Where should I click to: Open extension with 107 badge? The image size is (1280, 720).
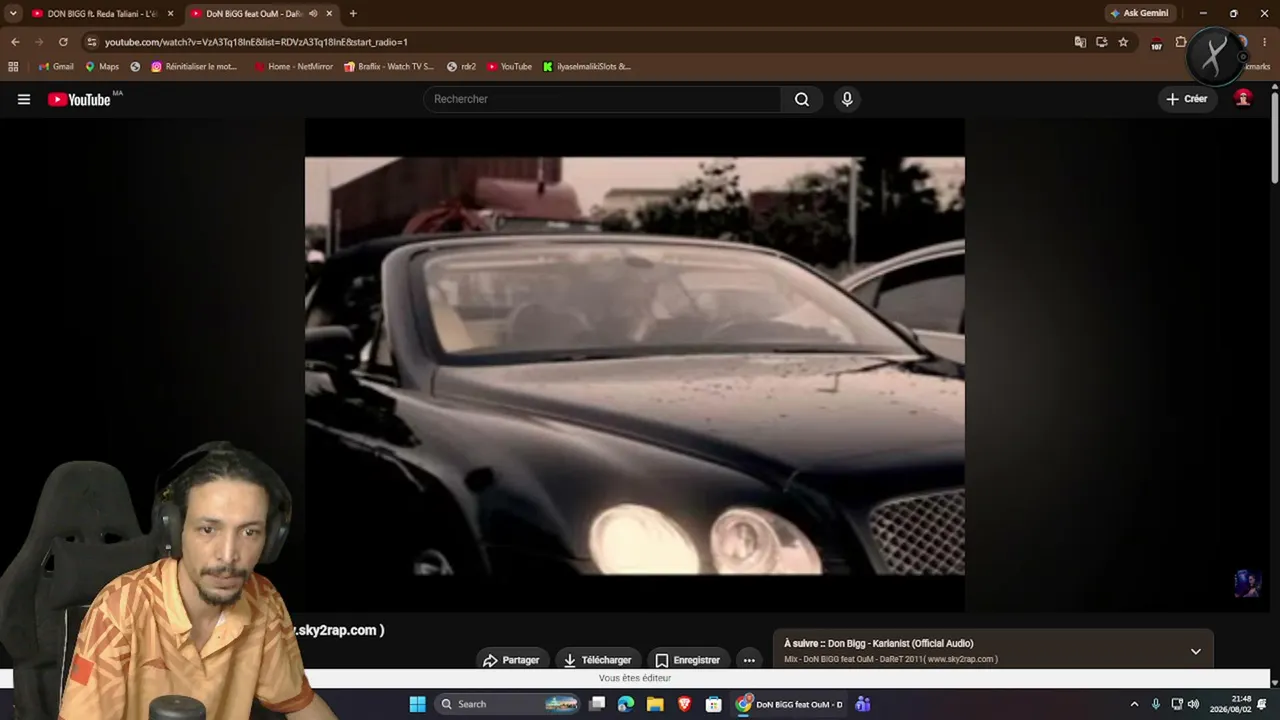pyautogui.click(x=1157, y=43)
